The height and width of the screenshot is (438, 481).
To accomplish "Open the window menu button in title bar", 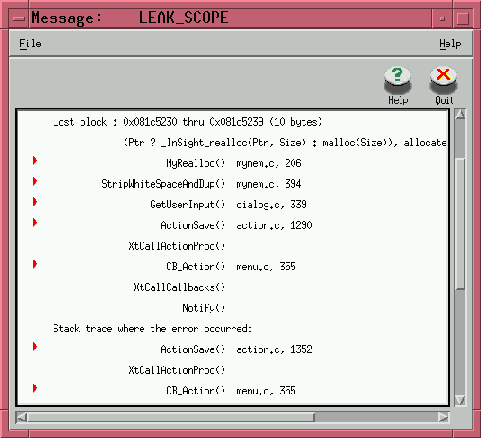I will [x=19, y=19].
